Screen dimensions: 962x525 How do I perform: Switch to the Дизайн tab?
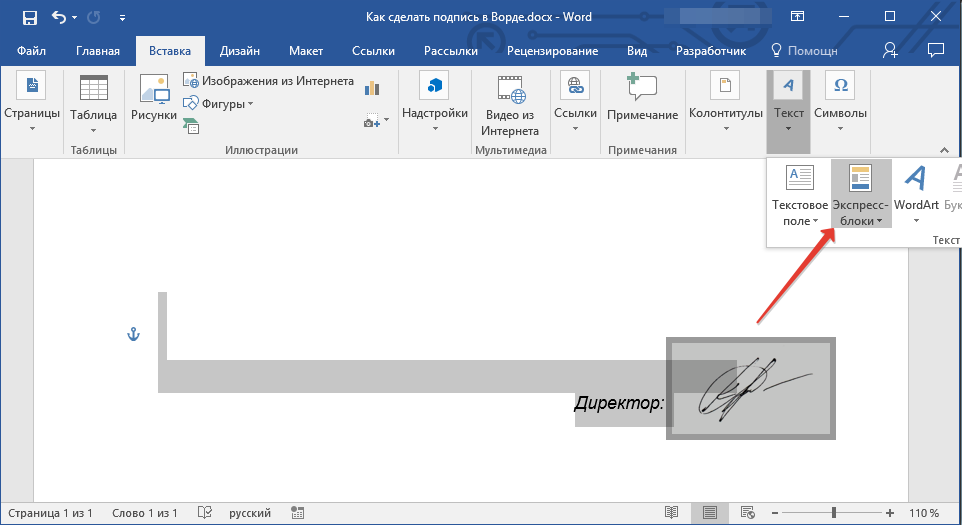[242, 51]
